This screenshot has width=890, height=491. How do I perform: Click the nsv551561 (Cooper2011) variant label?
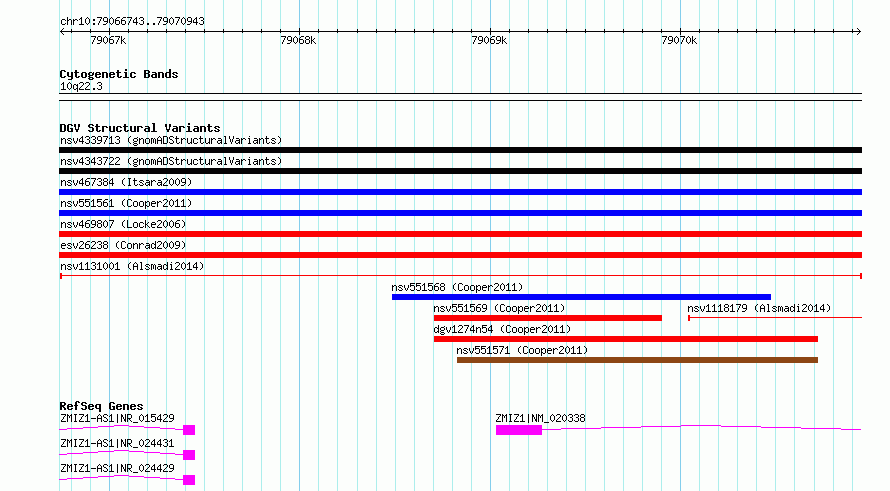tap(126, 203)
